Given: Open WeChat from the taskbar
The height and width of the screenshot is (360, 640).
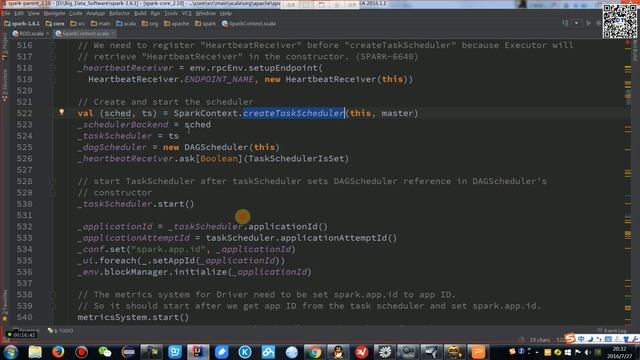Looking at the screenshot, I should click(105, 352).
